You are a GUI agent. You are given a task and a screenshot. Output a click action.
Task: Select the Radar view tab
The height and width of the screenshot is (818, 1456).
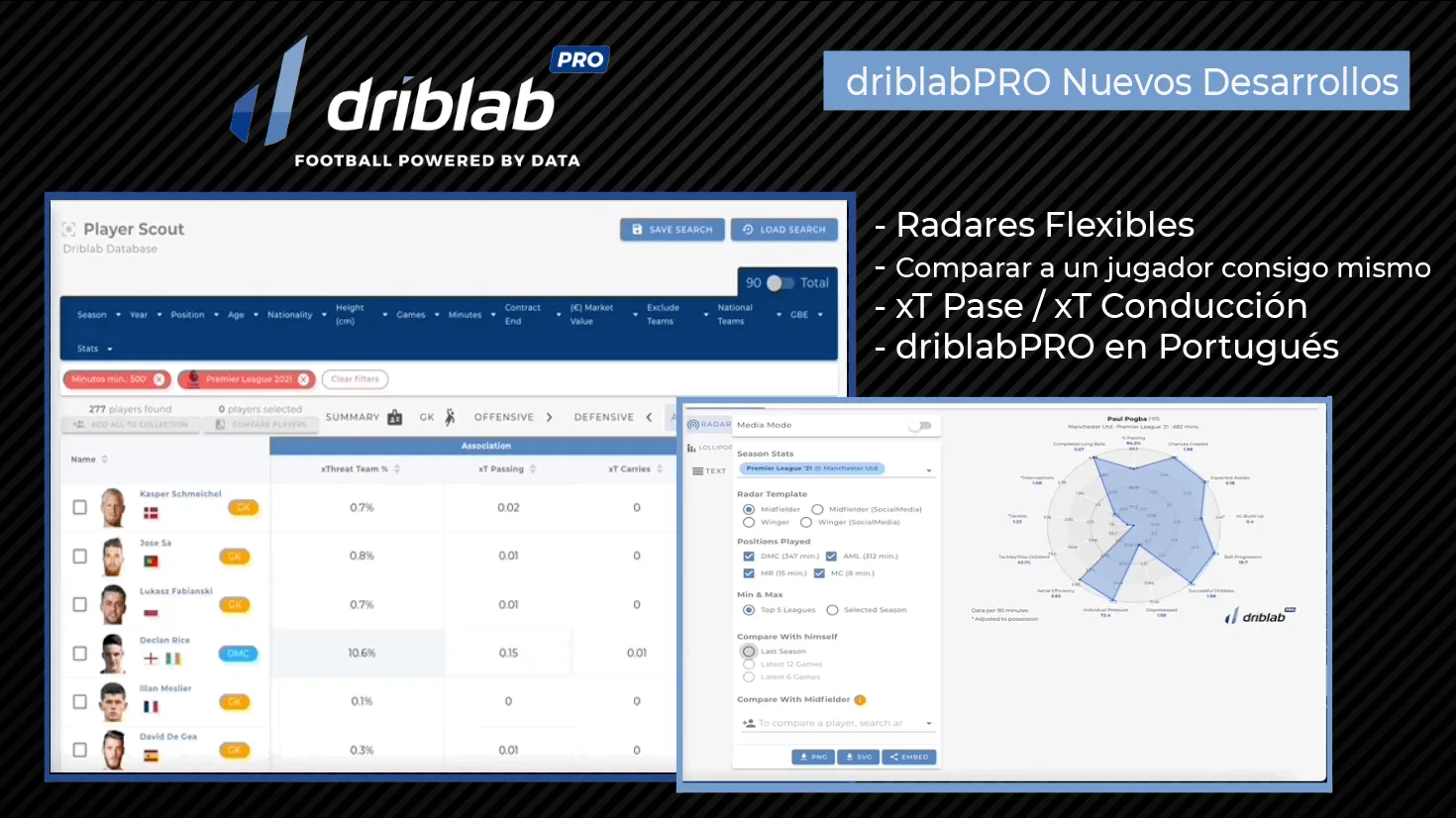tap(709, 424)
